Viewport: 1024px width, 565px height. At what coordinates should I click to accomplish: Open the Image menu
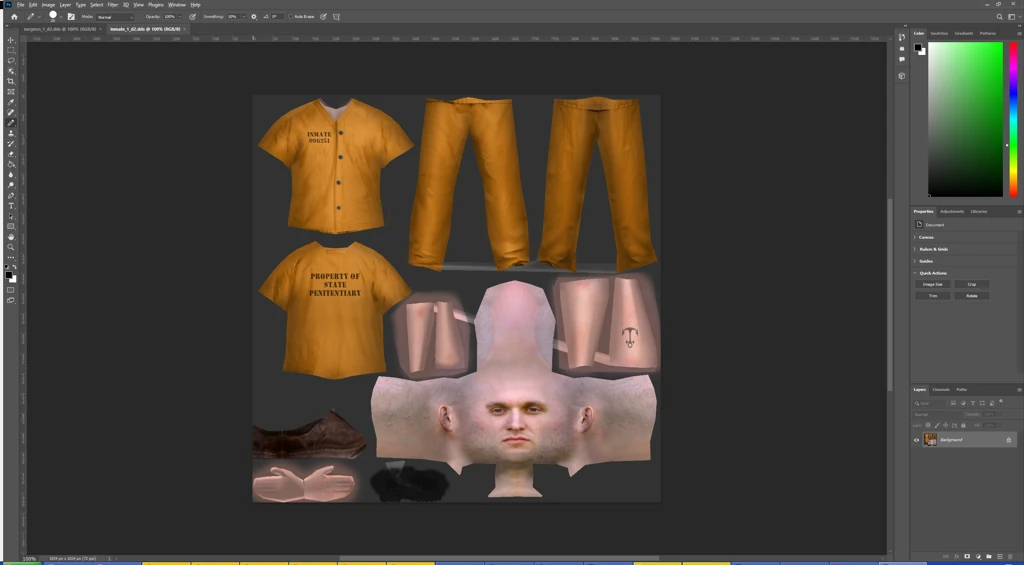[48, 5]
